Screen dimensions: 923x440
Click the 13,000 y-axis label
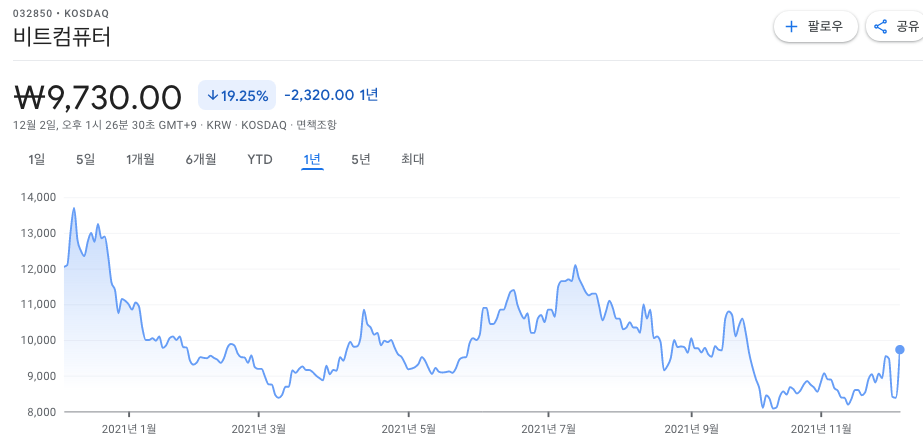(38, 233)
